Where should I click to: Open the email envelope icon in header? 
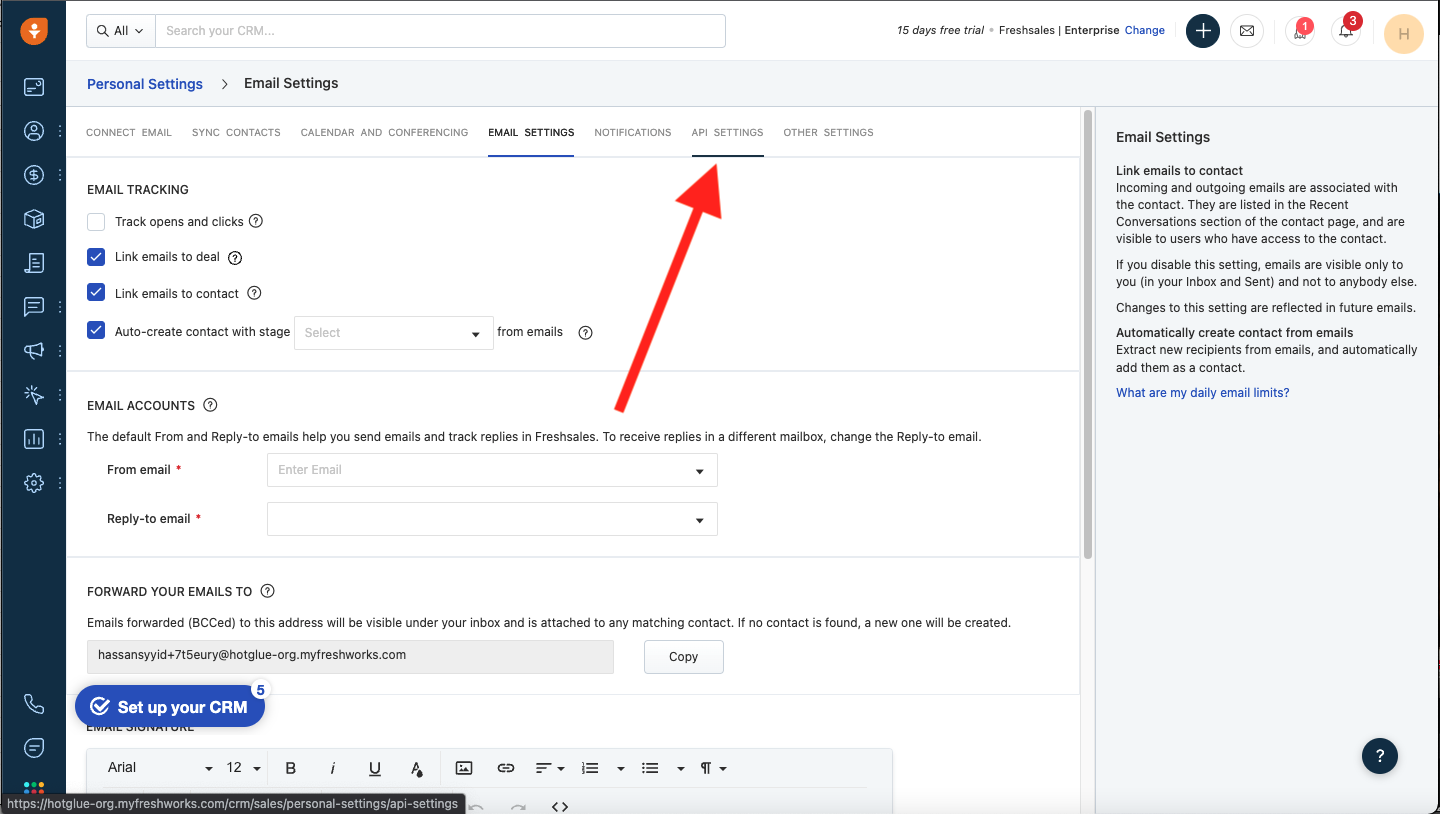click(x=1247, y=31)
